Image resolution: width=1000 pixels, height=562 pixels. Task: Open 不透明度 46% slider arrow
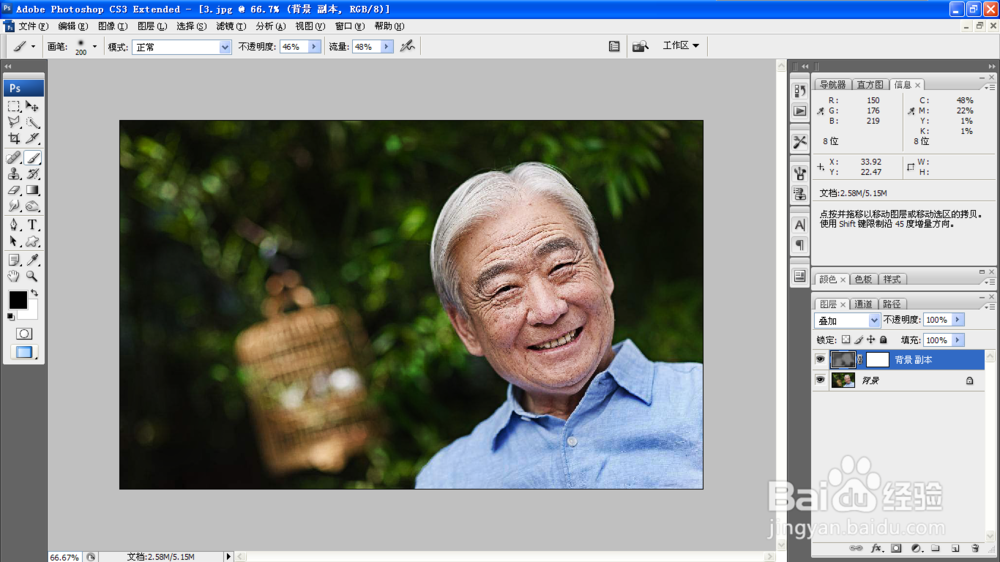pos(314,47)
